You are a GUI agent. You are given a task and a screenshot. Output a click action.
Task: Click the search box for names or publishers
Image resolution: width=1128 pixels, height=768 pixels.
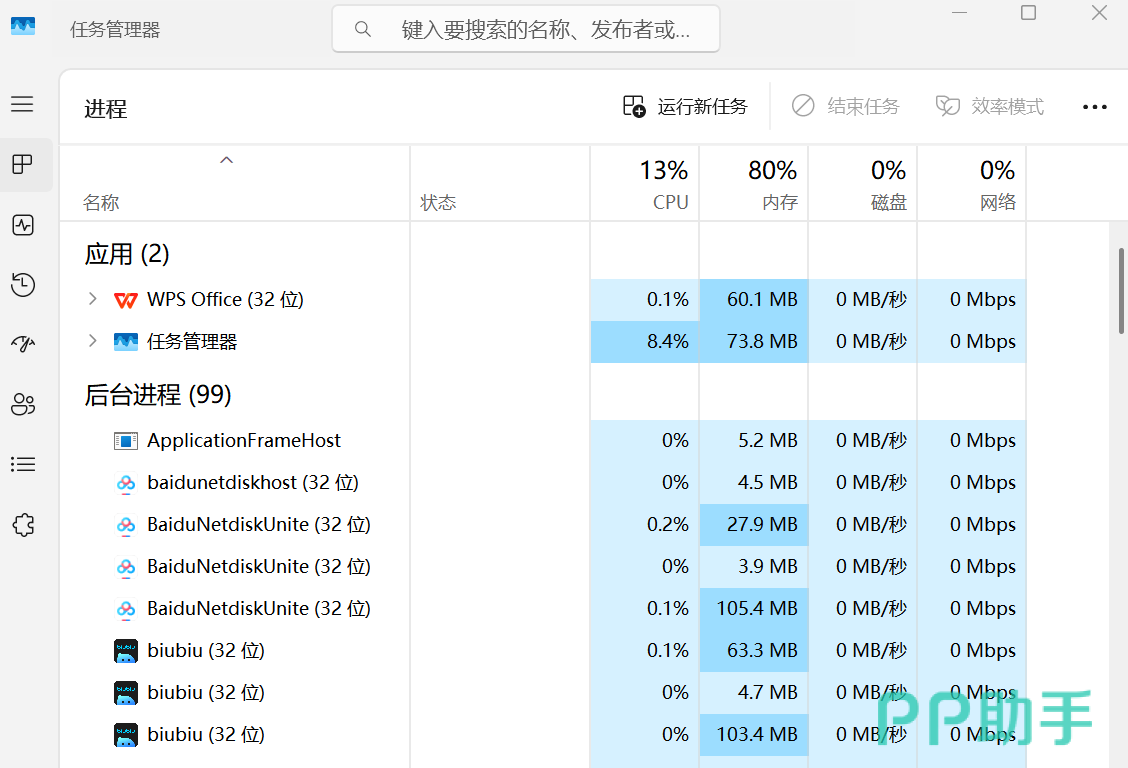(x=526, y=29)
